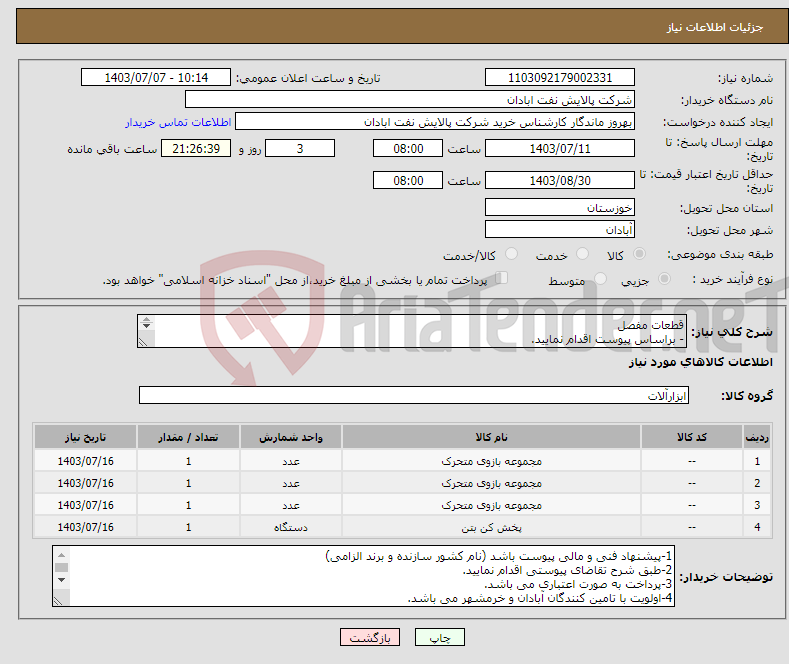The height and width of the screenshot is (664, 789).
Task: Click the تعداد / مقدار column header
Action: tap(188, 437)
